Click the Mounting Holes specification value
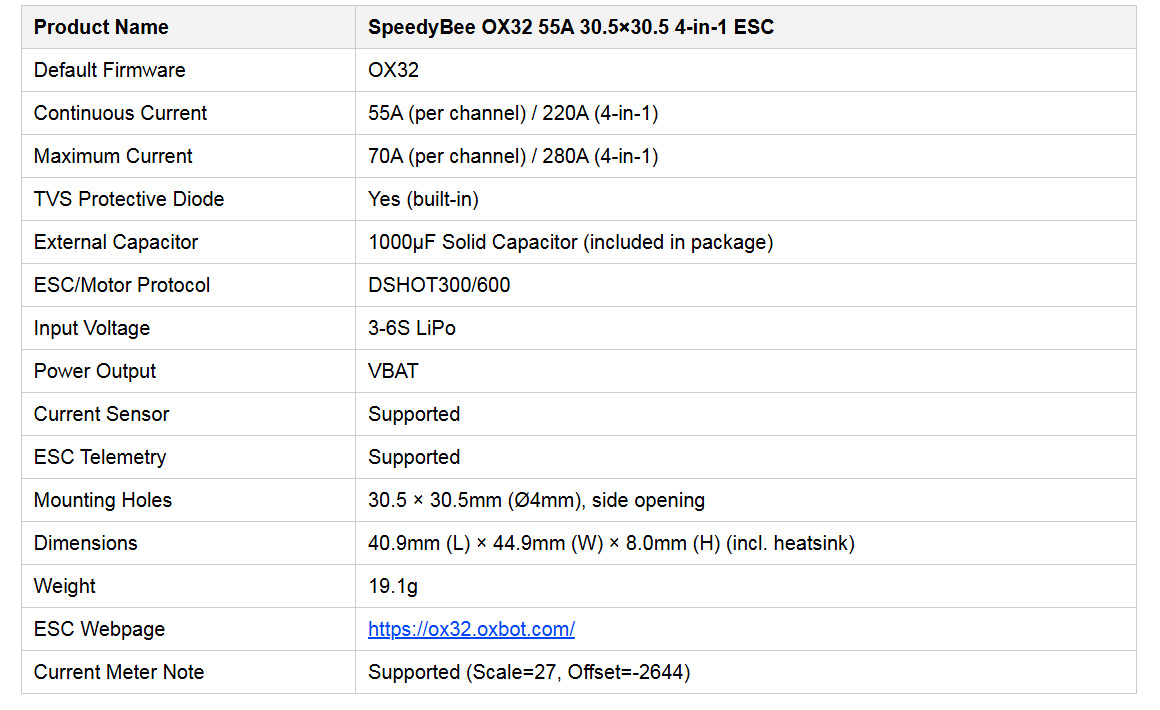1160x710 pixels. point(536,501)
